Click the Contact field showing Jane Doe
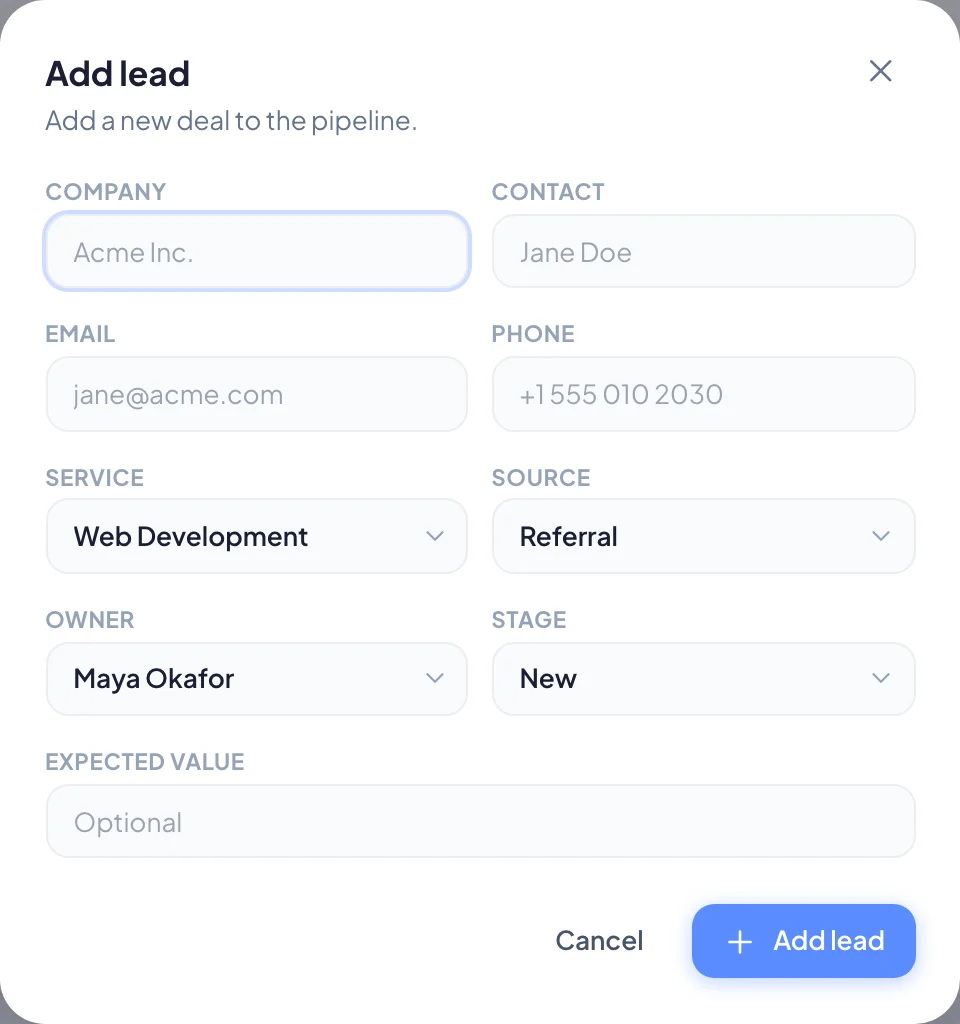Viewport: 960px width, 1024px height. [x=703, y=251]
